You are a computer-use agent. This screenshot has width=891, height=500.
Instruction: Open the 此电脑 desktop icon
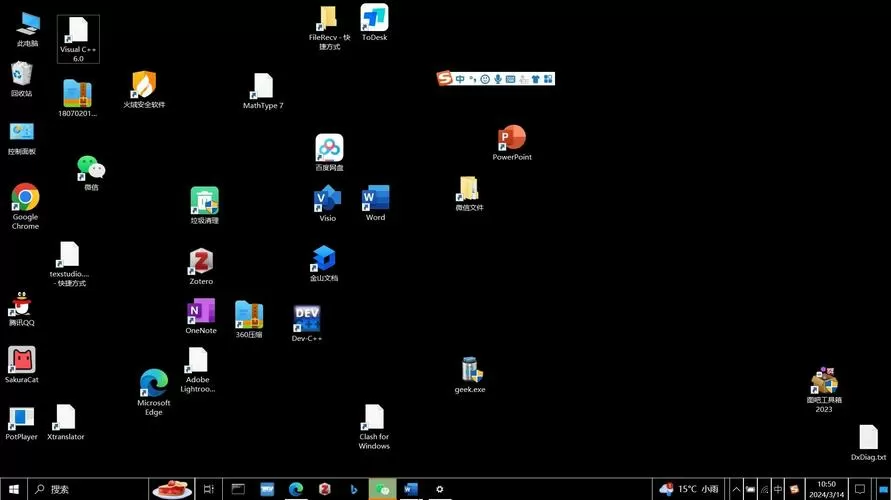[27, 29]
